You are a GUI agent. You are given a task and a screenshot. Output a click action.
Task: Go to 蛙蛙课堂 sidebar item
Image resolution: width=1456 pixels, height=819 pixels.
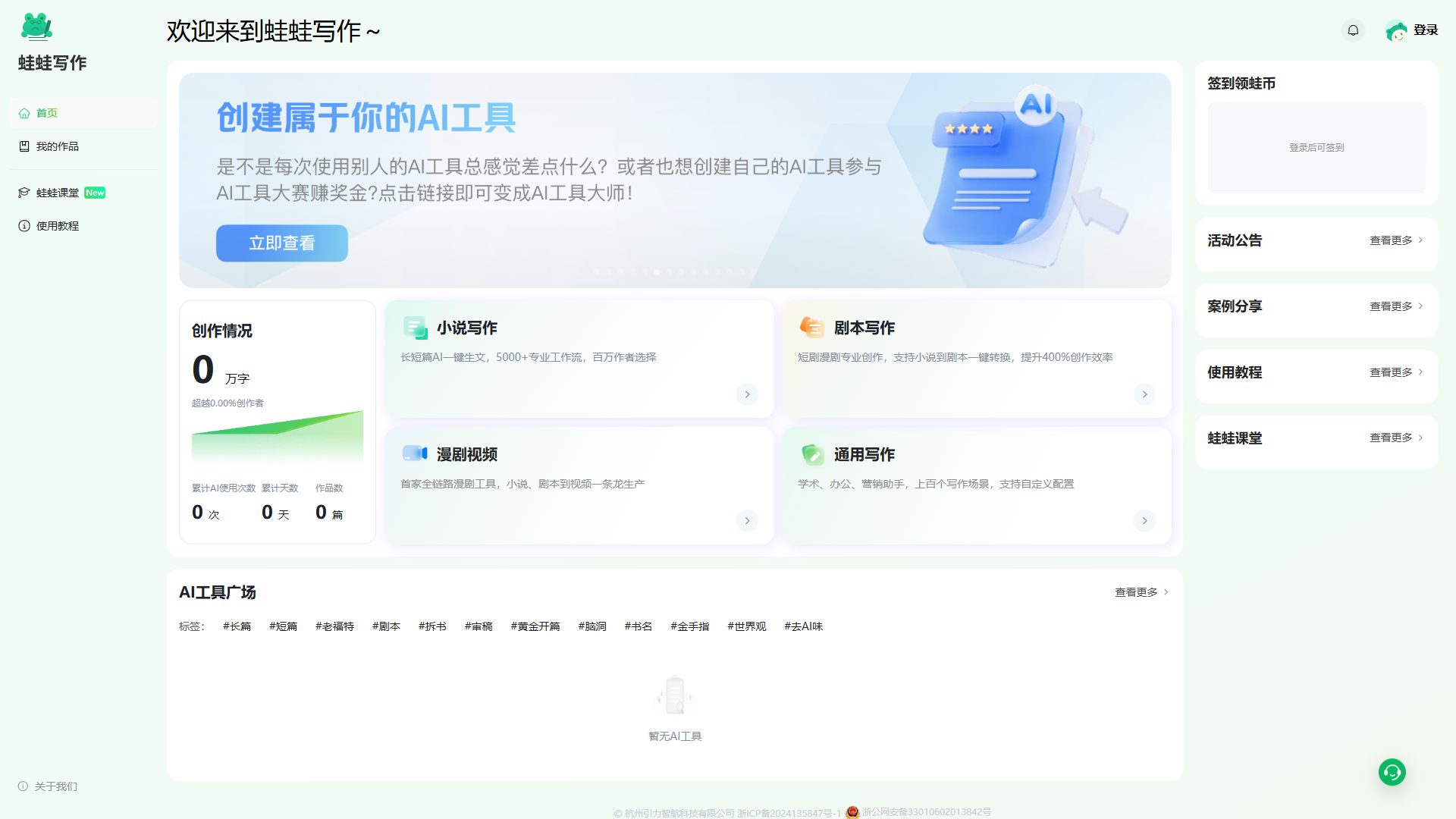tap(58, 193)
